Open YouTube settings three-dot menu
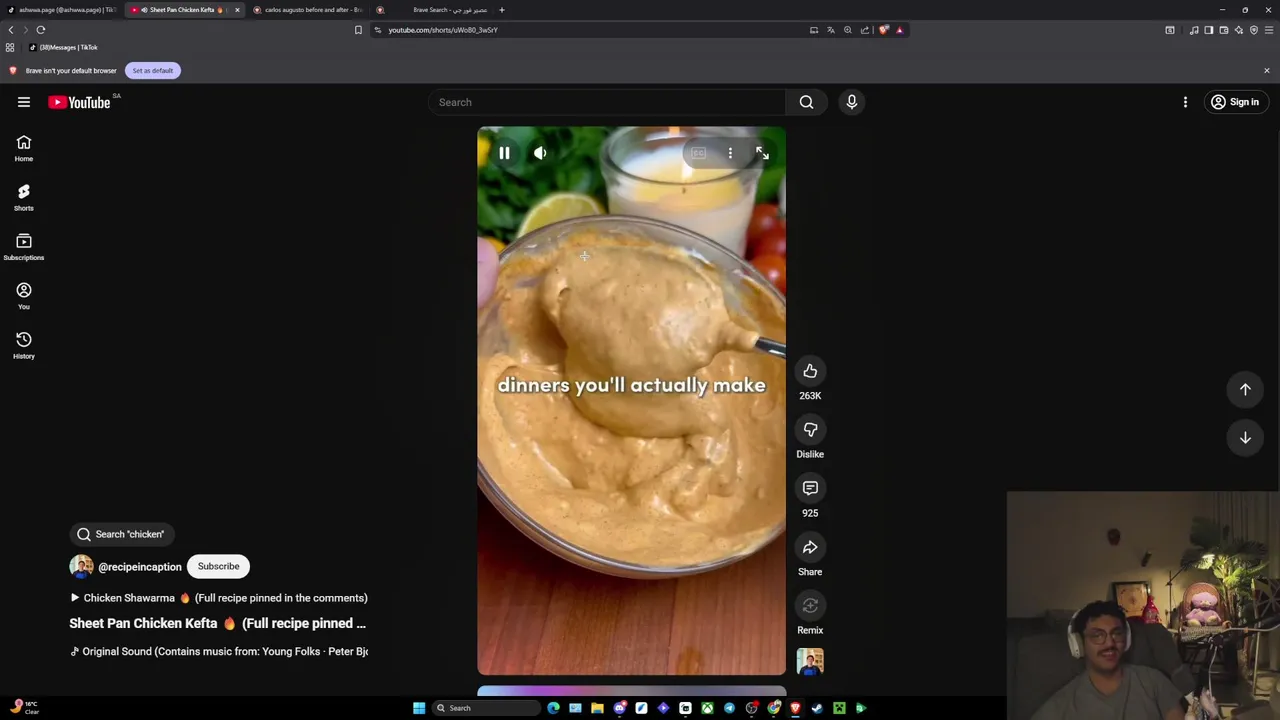The image size is (1280, 720). (1185, 102)
